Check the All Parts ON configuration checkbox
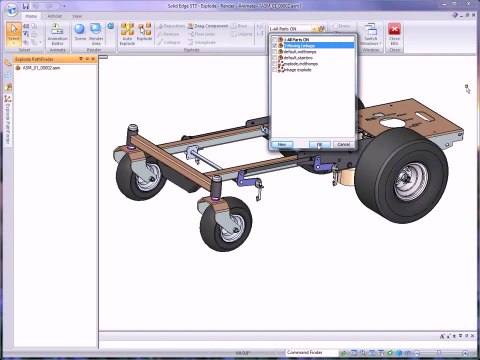The image size is (480, 360). click(275, 39)
